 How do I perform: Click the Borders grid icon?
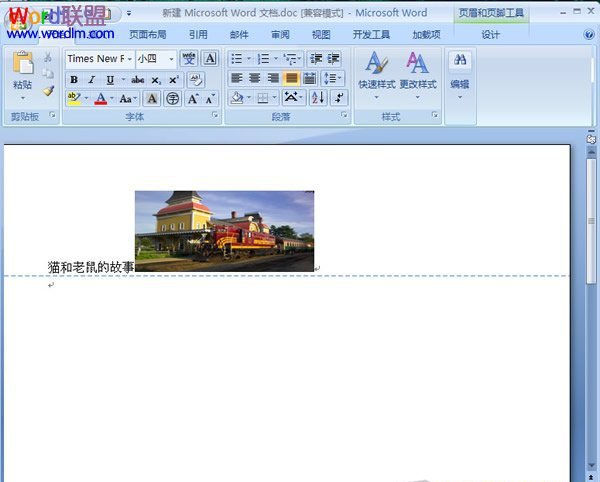(263, 98)
